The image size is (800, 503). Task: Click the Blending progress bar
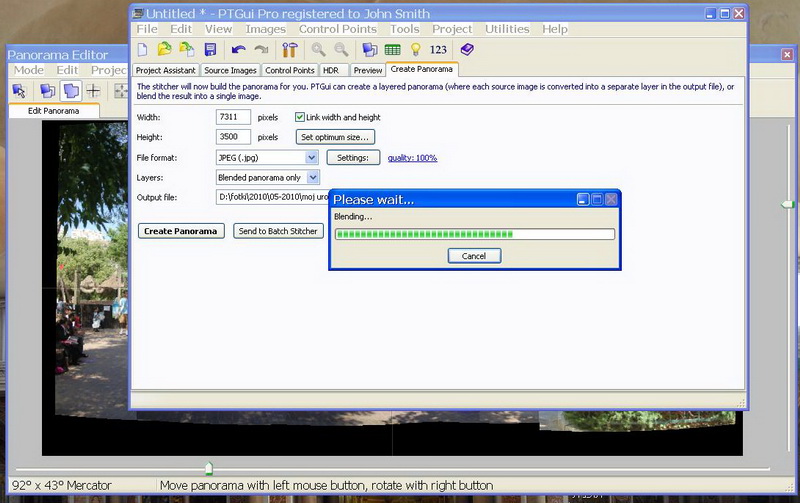(x=474, y=234)
